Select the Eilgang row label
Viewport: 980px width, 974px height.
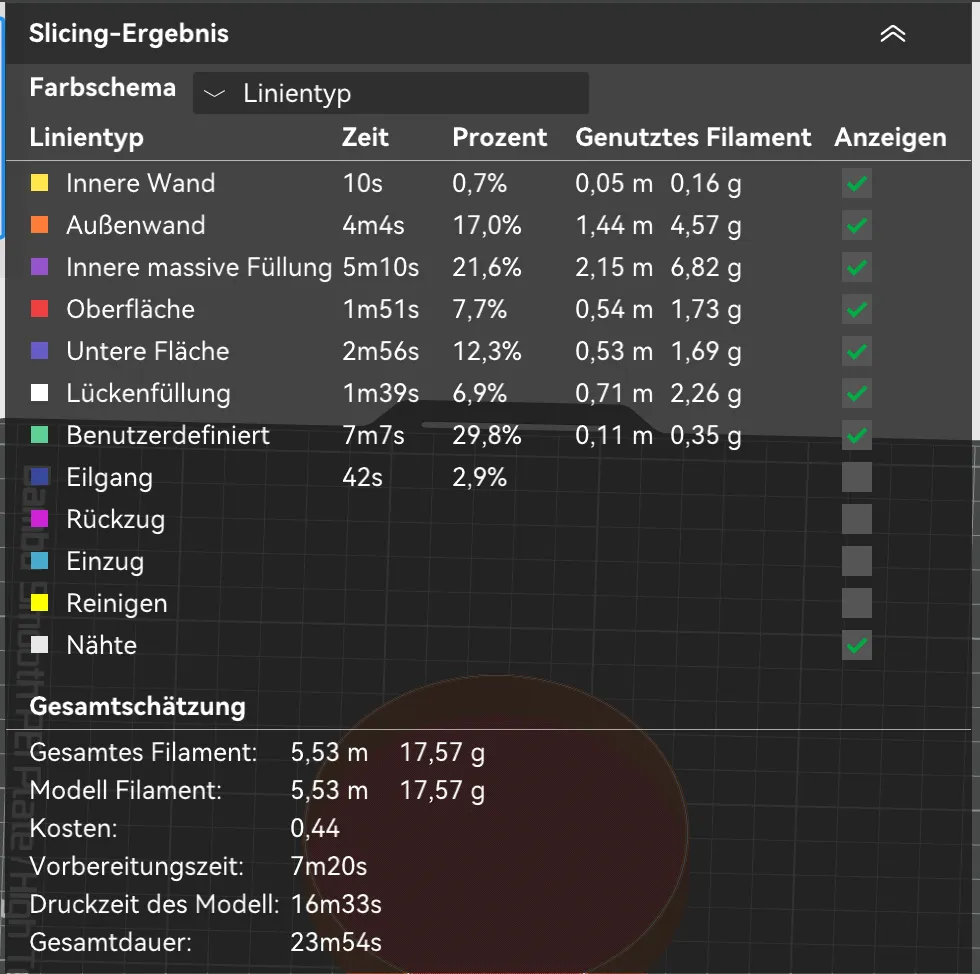[109, 478]
